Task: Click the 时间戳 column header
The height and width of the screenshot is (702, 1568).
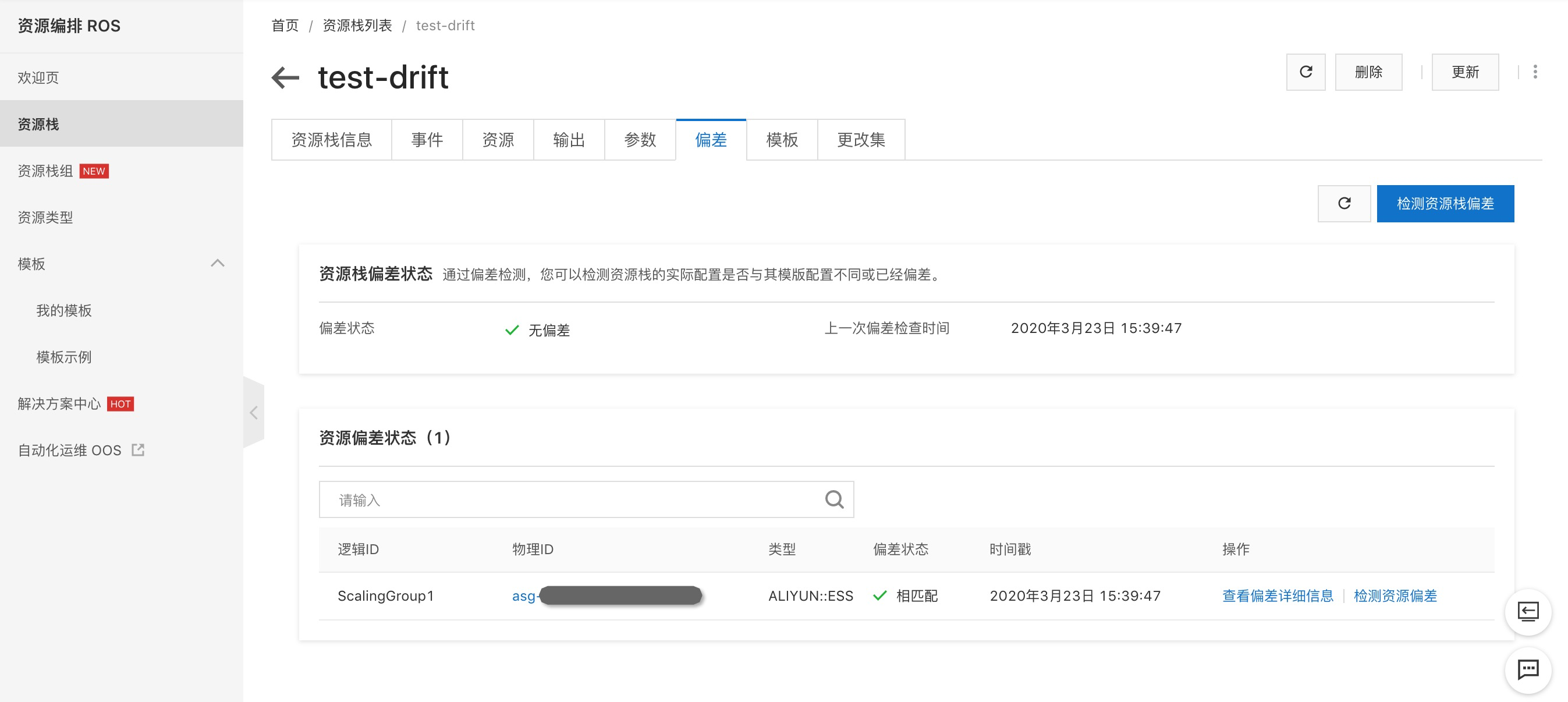Action: point(1010,549)
